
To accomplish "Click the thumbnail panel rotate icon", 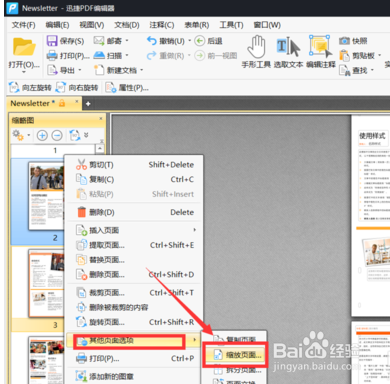I will [x=75, y=135].
